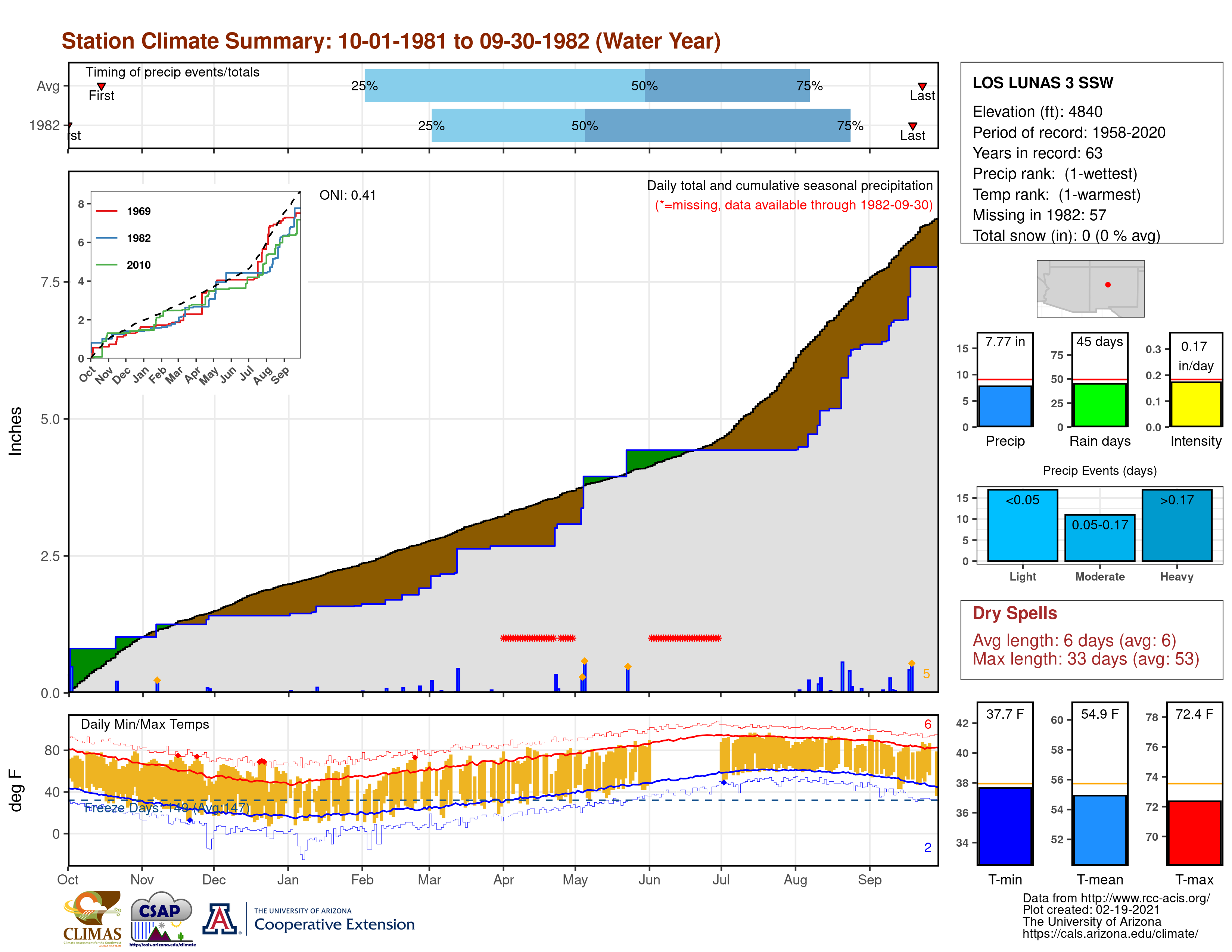Click the 2010 legend entry in inset
The image size is (1232, 952).
pos(123,265)
